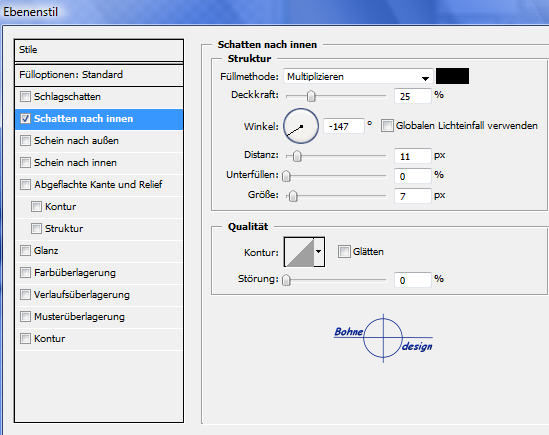Expand the Kontur curve picker arrow

pyautogui.click(x=319, y=251)
